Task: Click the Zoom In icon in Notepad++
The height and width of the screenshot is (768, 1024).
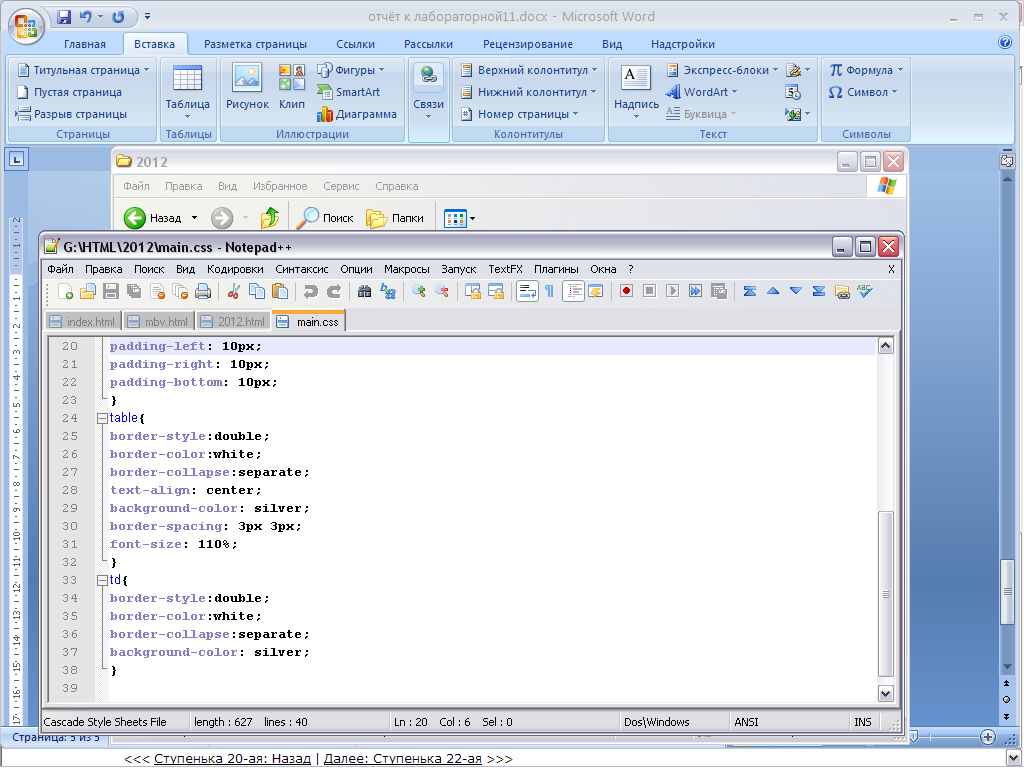Action: point(419,291)
